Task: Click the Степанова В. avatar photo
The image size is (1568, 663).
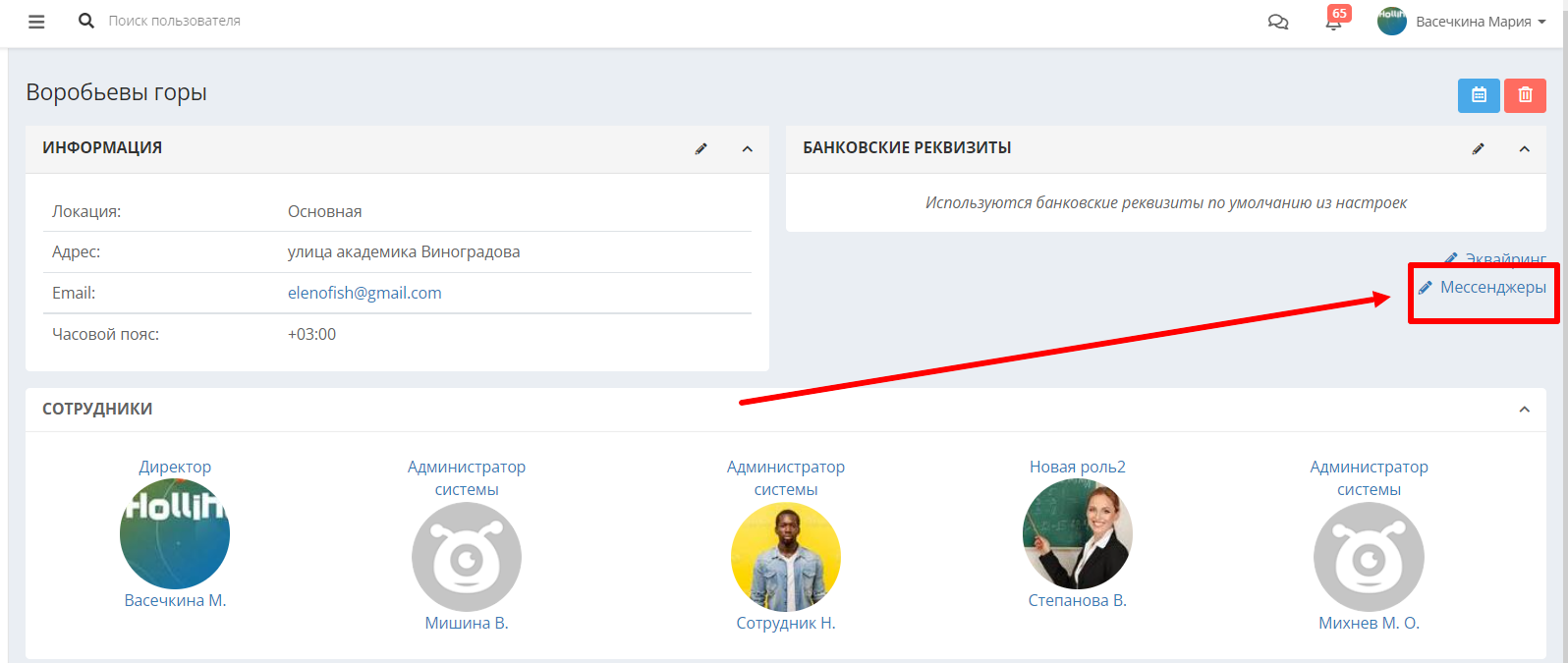Action: 1078,534
